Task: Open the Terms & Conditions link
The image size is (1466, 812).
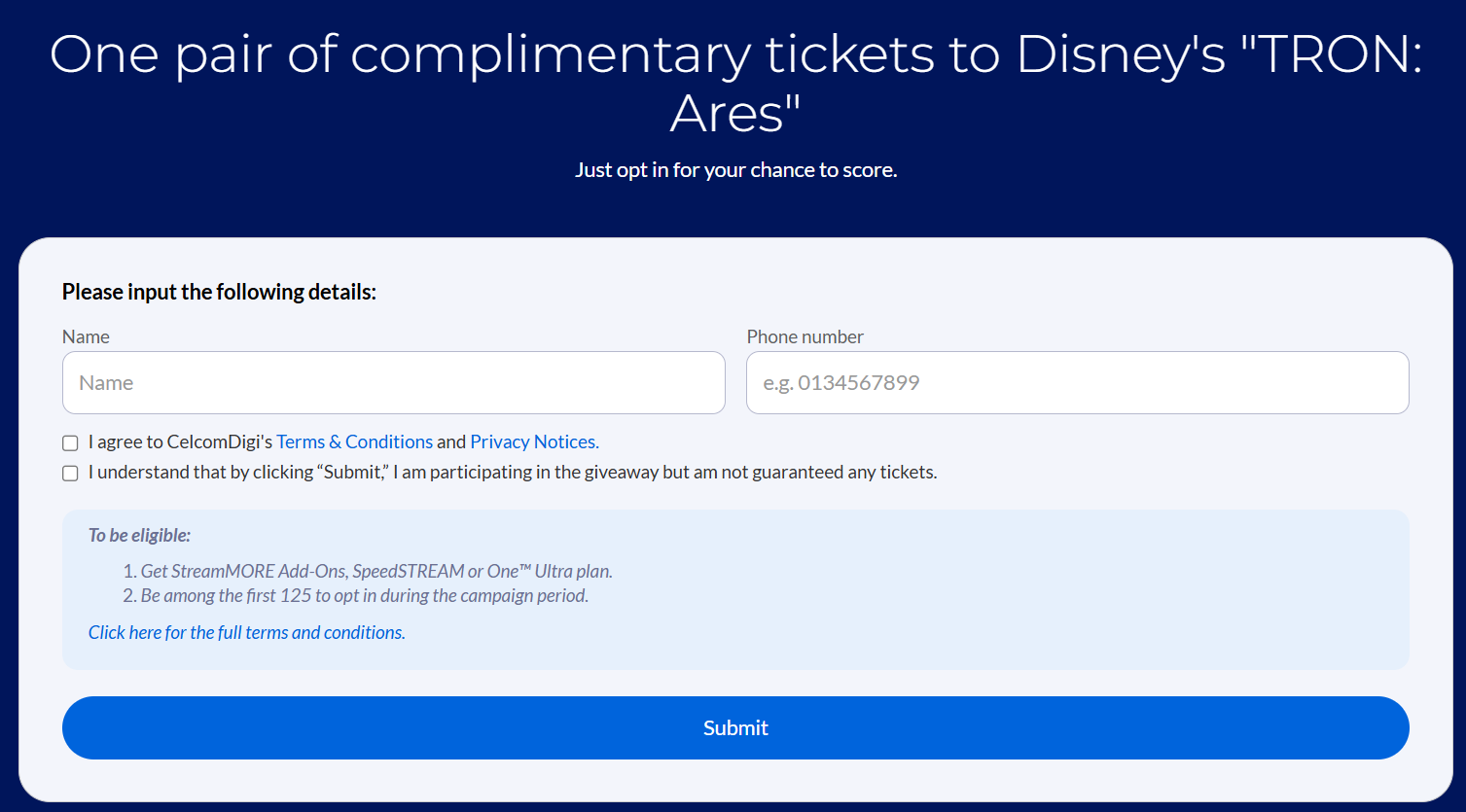Action: pyautogui.click(x=354, y=441)
